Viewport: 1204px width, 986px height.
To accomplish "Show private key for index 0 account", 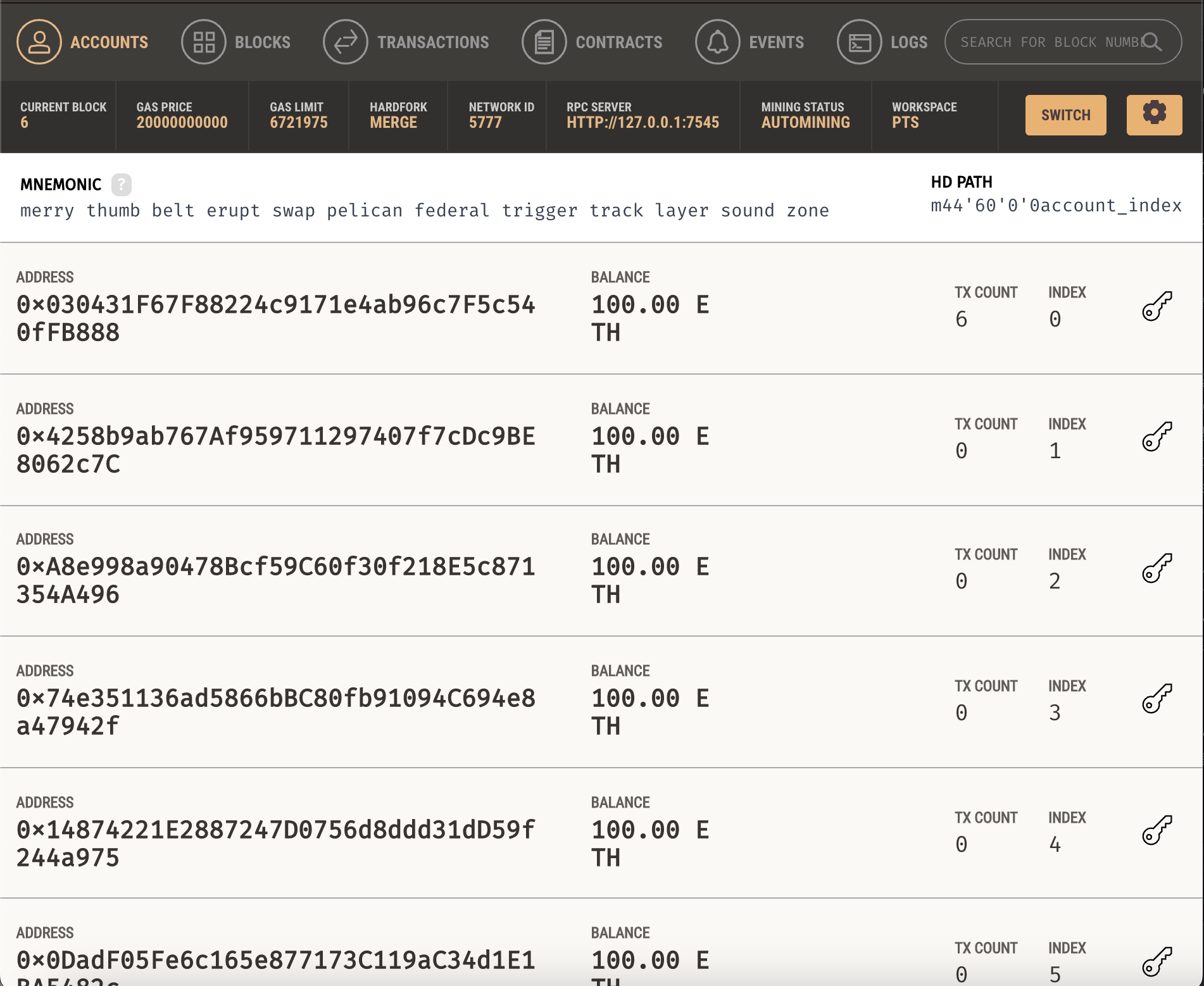I will point(1157,306).
